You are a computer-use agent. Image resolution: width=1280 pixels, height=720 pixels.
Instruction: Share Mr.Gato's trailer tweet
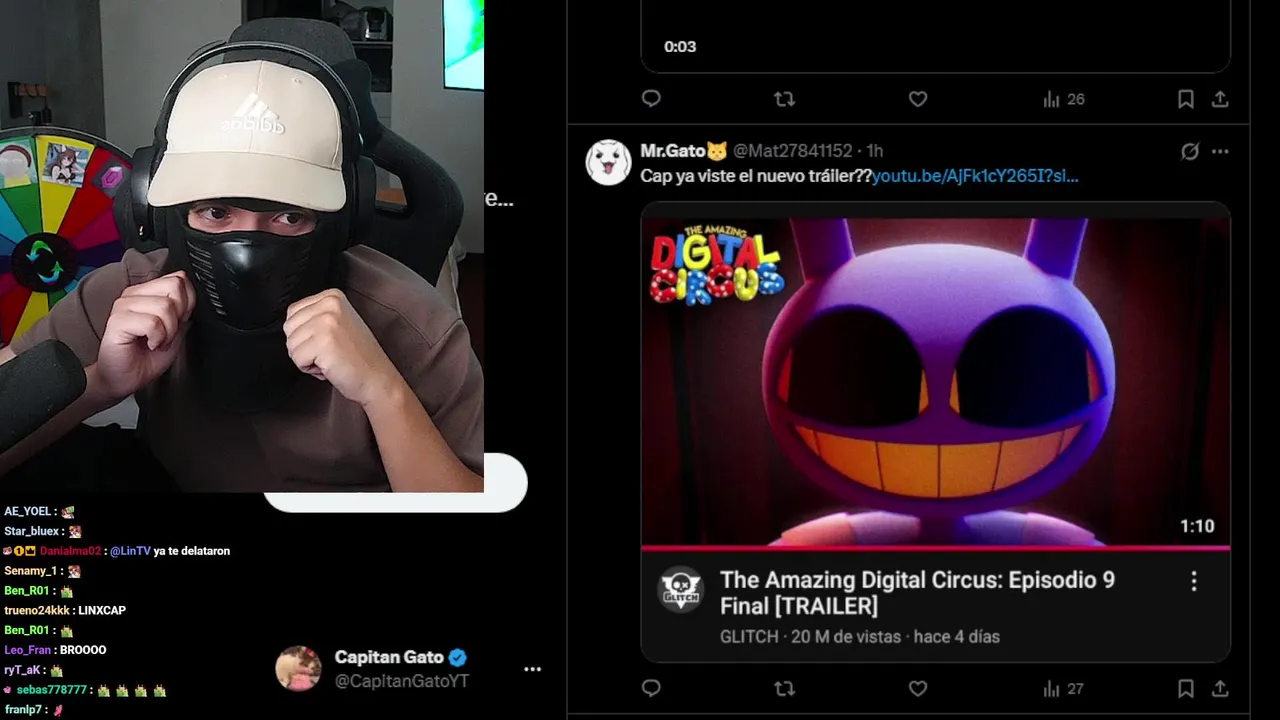coord(1220,688)
